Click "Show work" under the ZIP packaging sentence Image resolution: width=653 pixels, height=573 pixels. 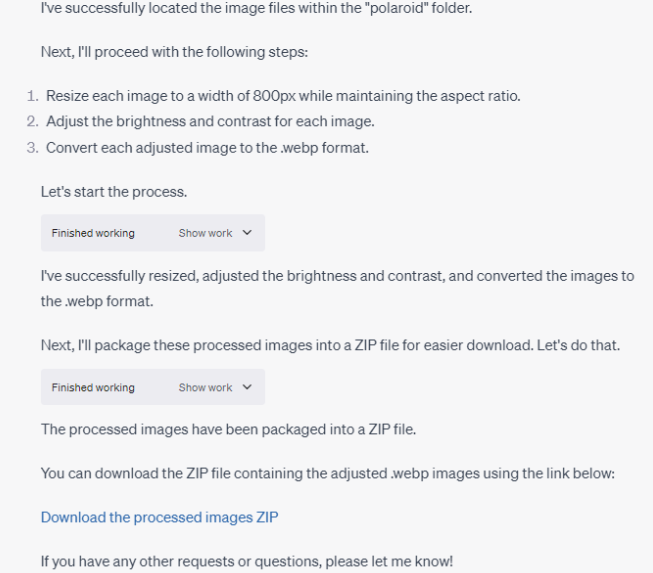point(205,387)
